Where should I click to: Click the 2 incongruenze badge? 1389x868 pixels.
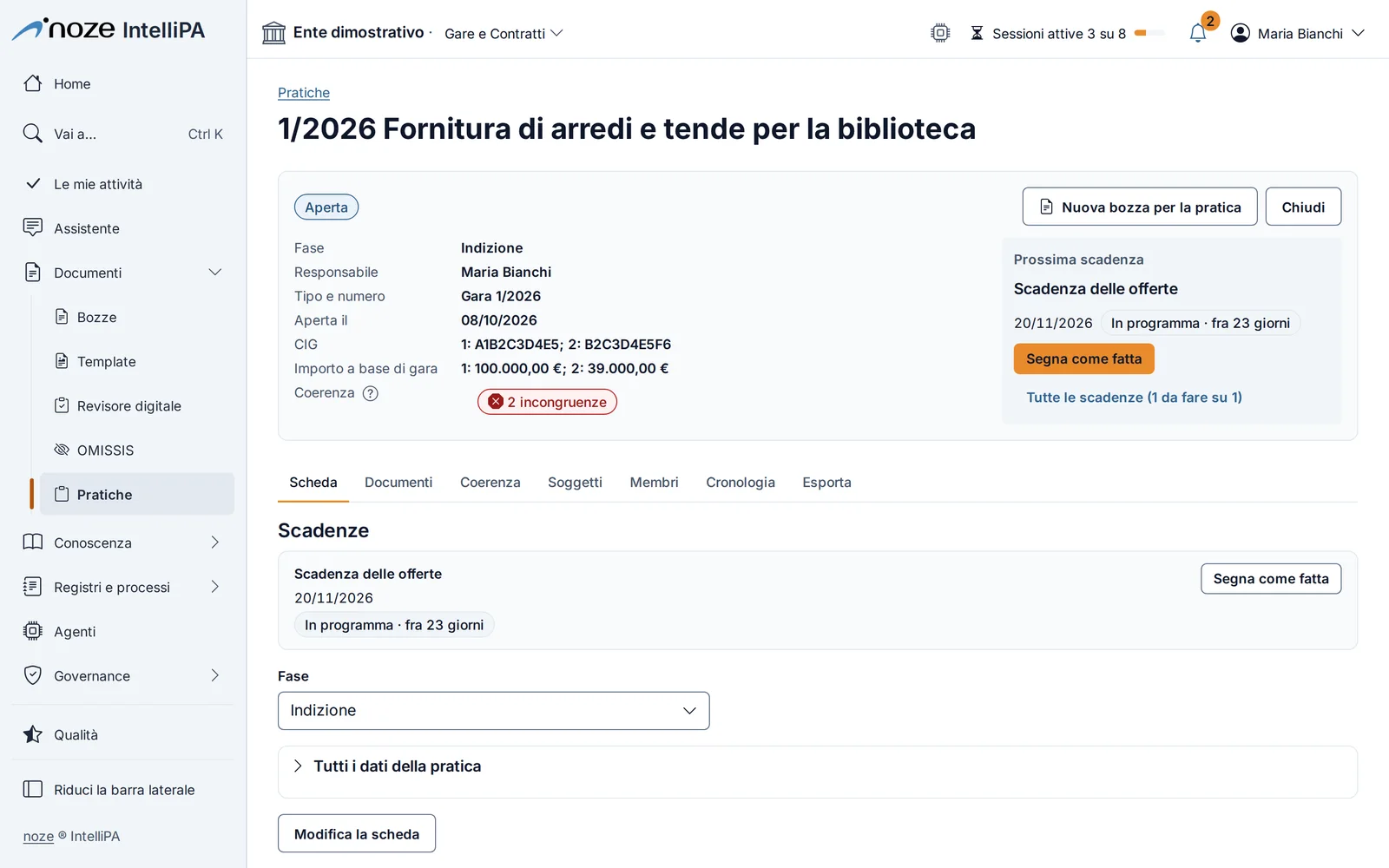(x=547, y=402)
